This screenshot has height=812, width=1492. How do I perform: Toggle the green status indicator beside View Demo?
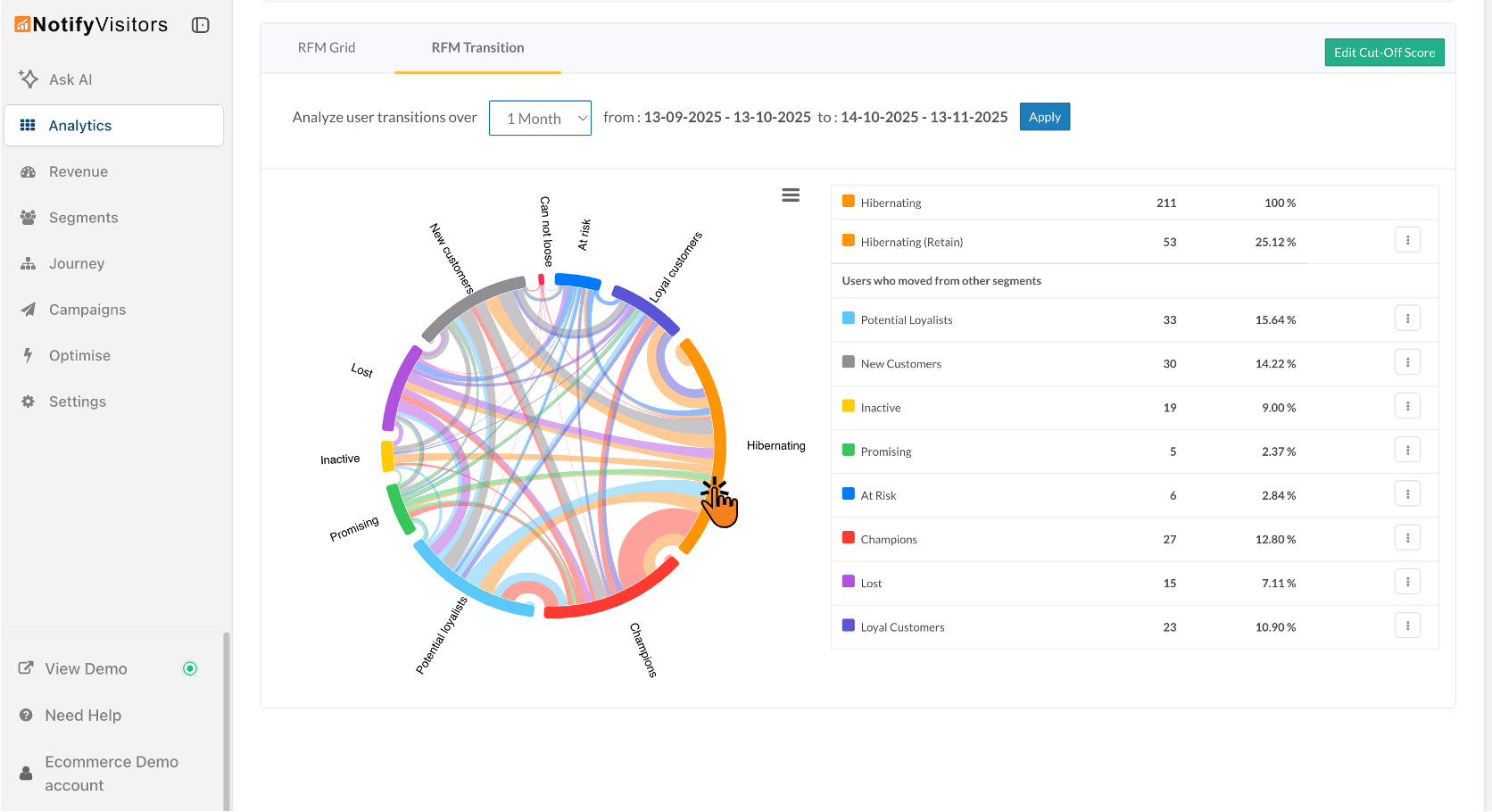click(x=190, y=667)
